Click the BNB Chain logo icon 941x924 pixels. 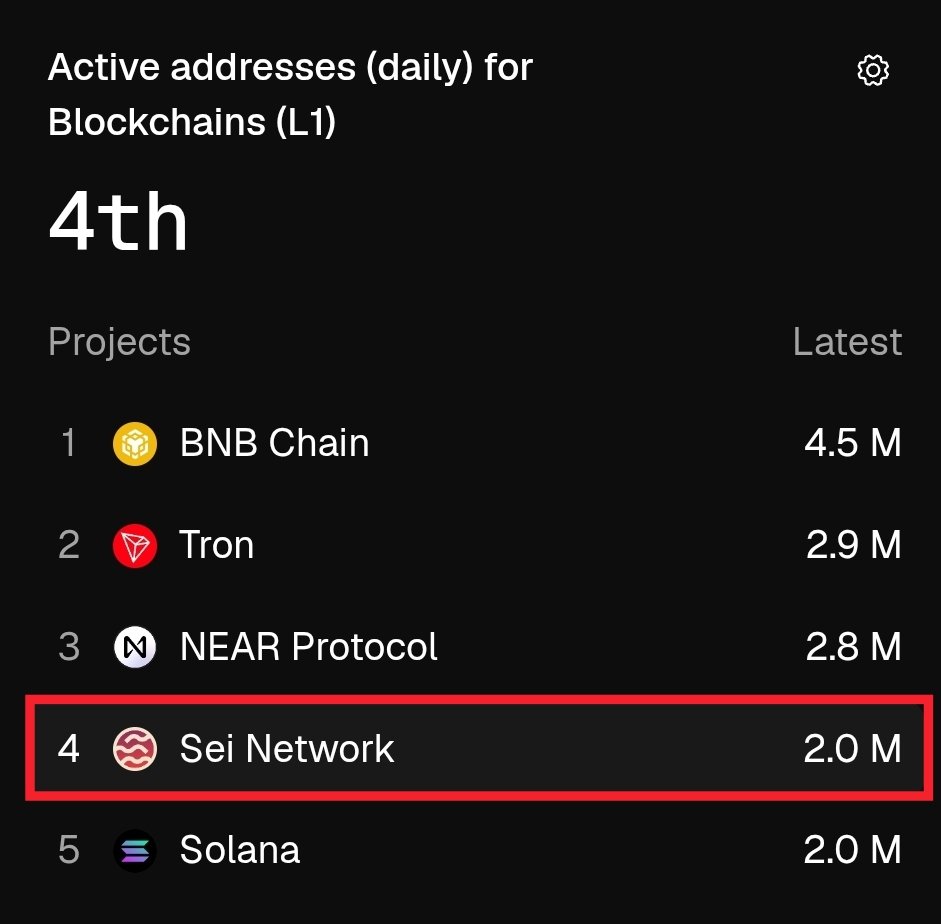(x=135, y=443)
